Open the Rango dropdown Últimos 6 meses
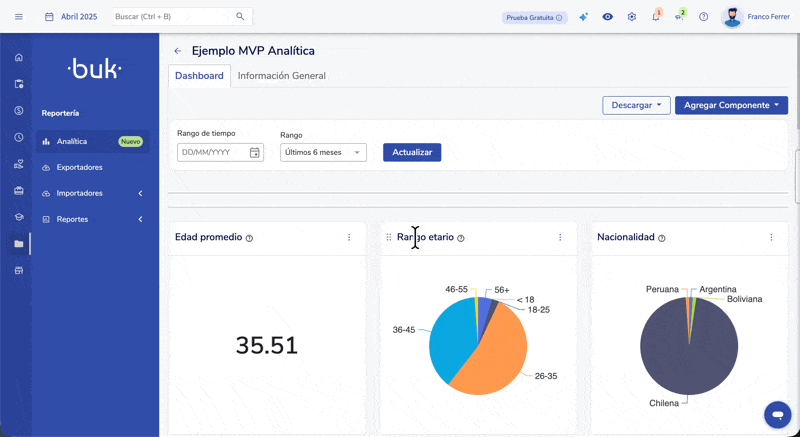The image size is (800, 437). [x=323, y=152]
